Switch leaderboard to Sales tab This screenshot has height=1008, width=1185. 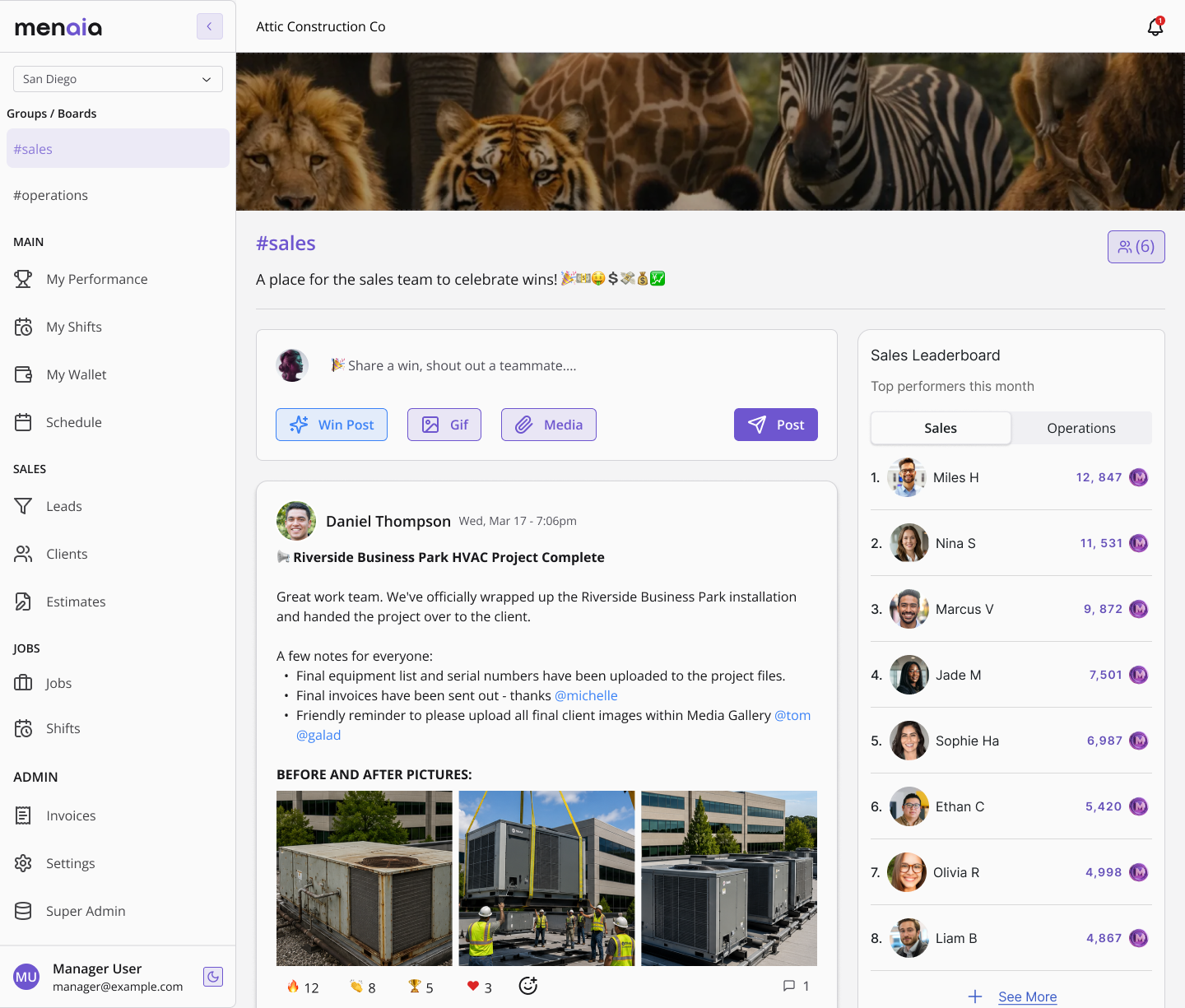coord(941,428)
